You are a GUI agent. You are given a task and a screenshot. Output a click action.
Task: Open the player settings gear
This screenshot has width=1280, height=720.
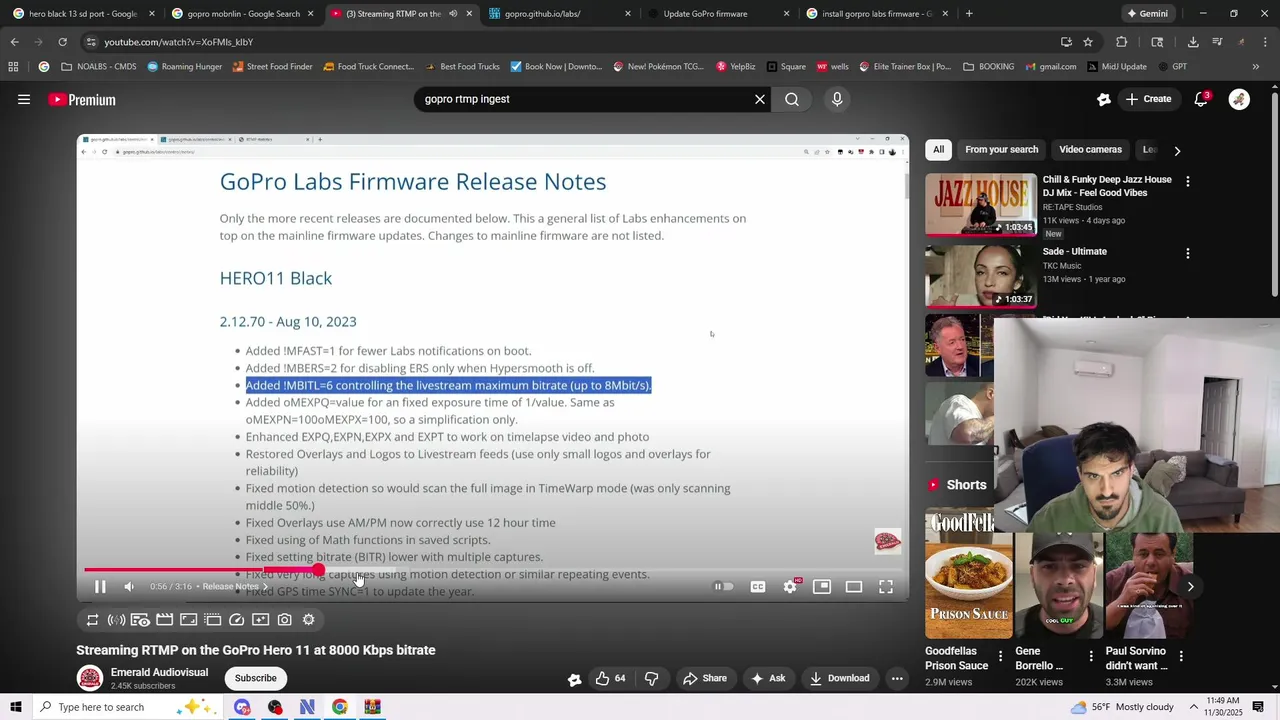(790, 587)
